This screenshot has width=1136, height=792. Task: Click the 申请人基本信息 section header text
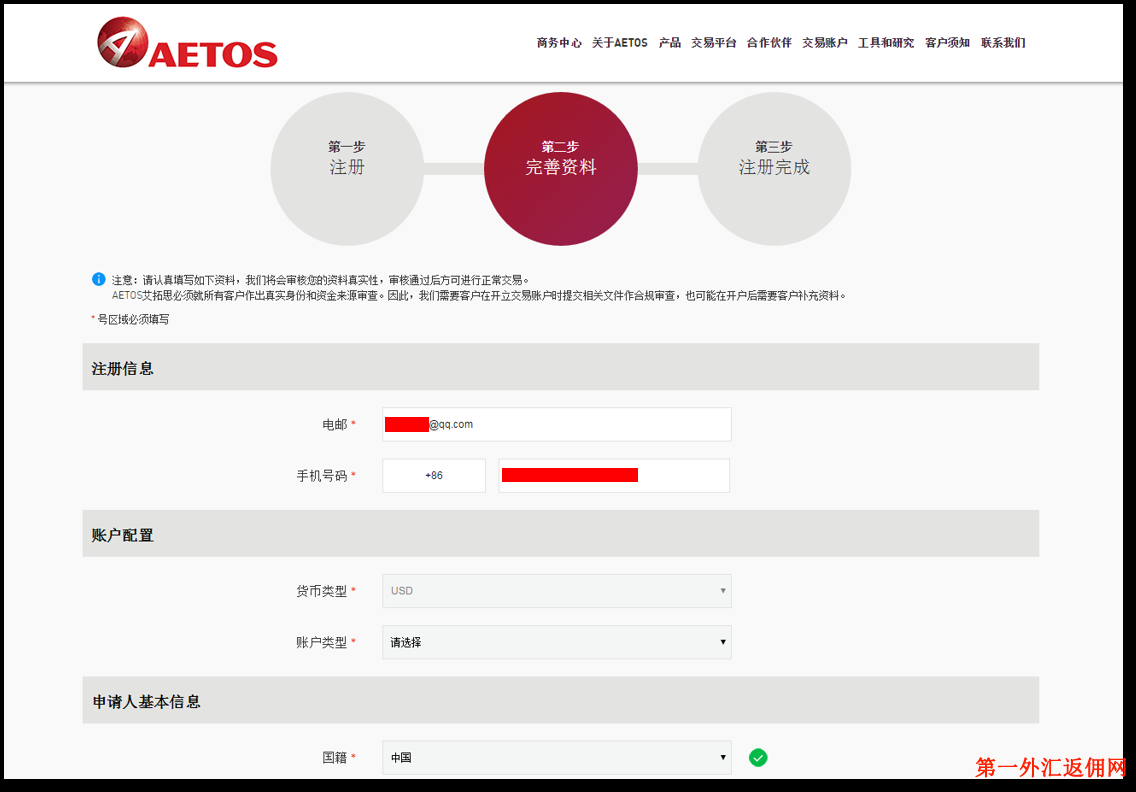coord(146,701)
